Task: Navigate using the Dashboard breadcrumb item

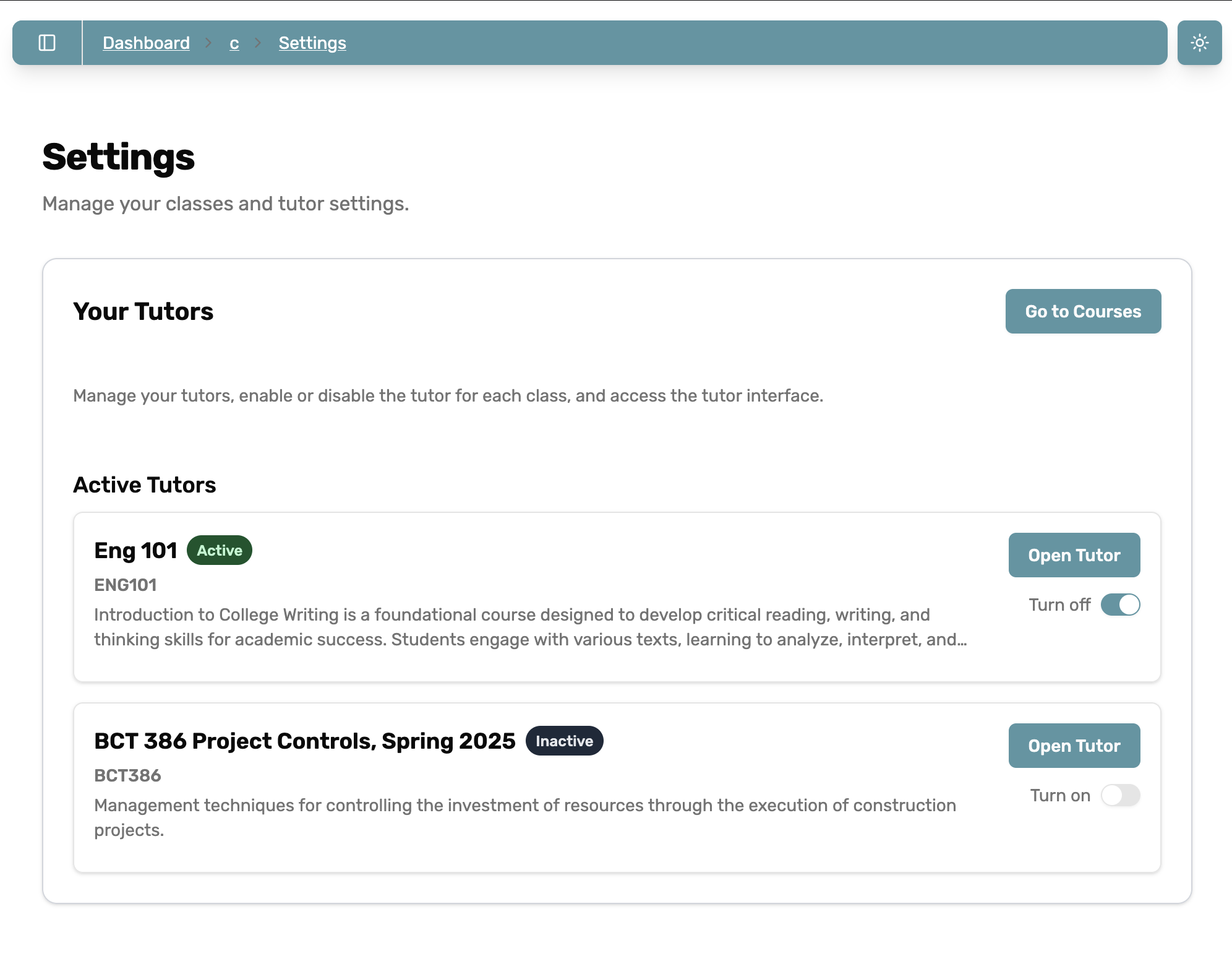Action: (147, 43)
